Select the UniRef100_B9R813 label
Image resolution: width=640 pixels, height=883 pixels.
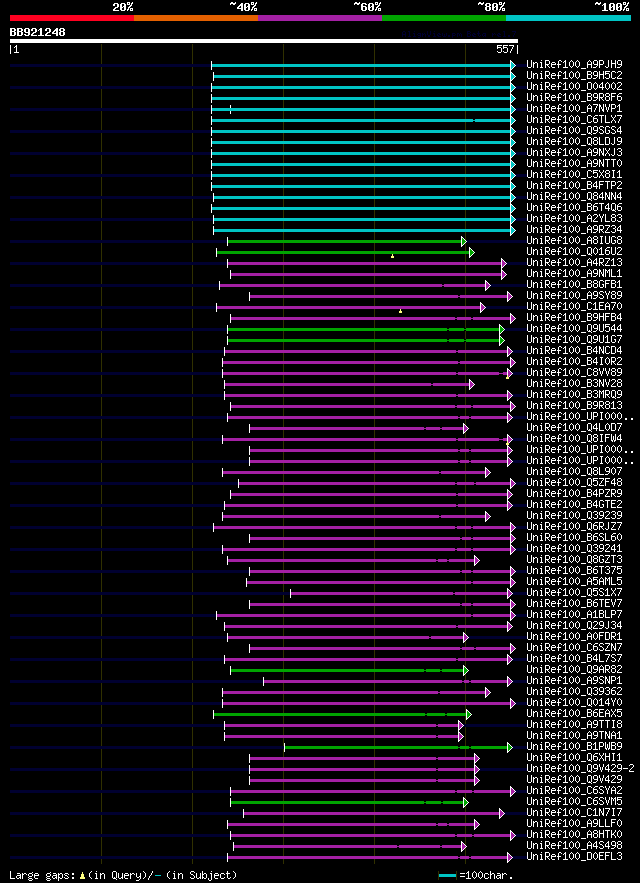(x=574, y=406)
